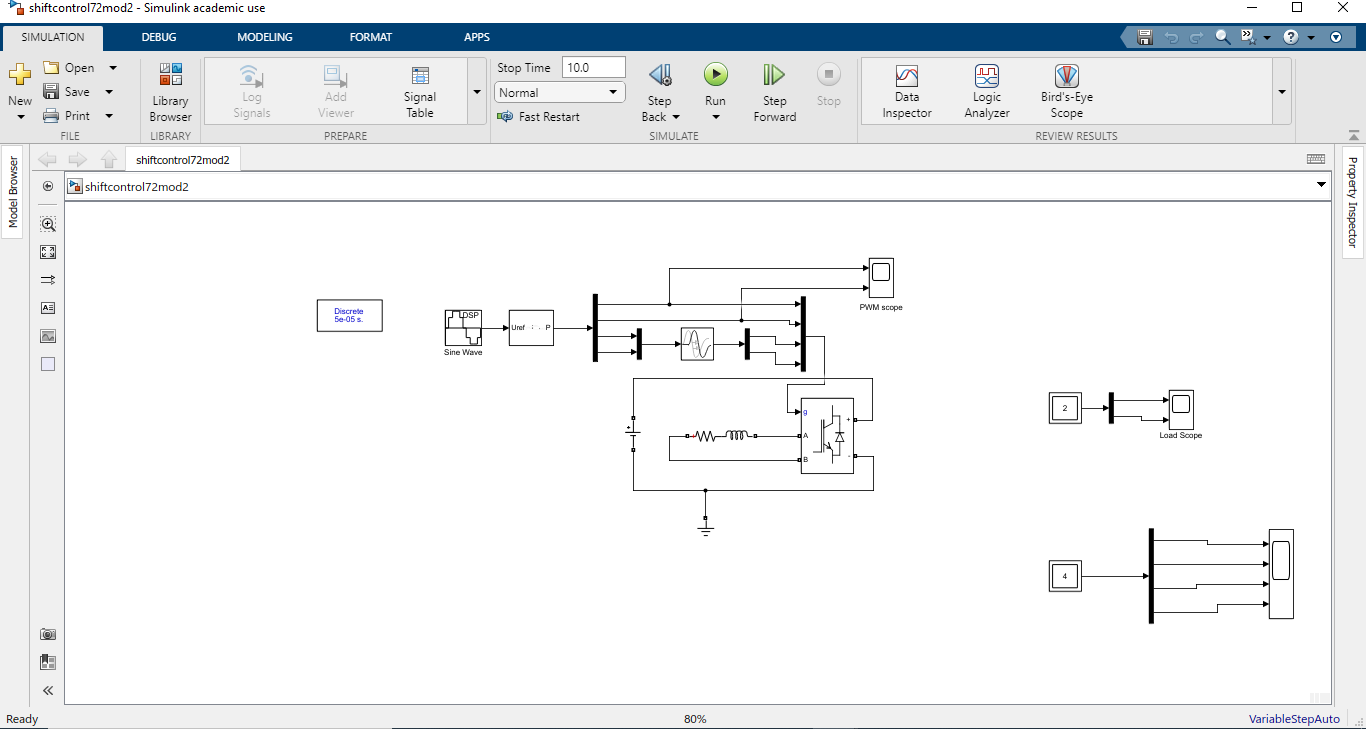Open the Model Browser side panel
The width and height of the screenshot is (1366, 729).
coord(13,193)
